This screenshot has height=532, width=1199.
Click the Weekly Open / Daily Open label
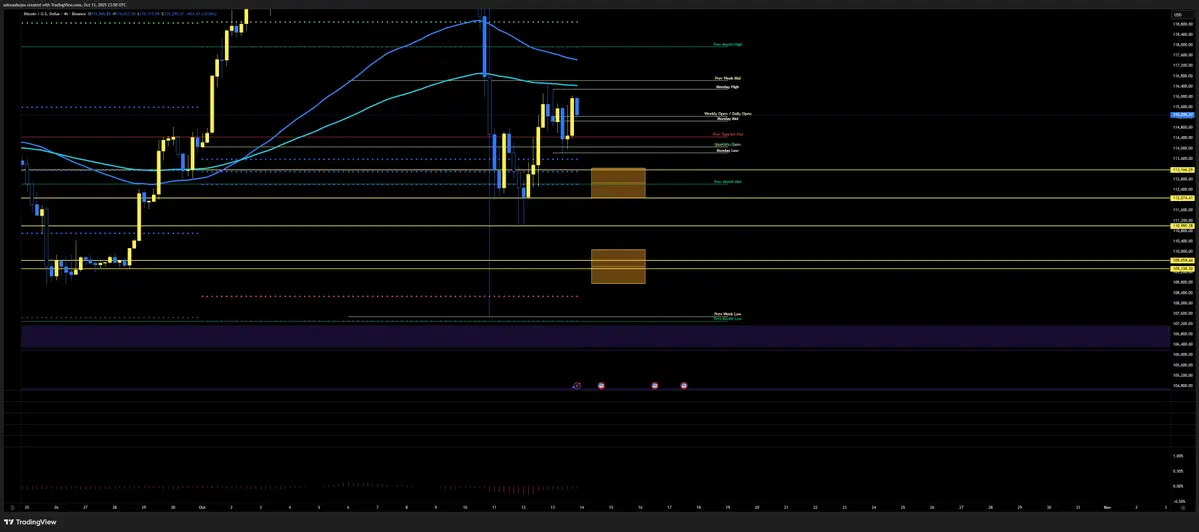tap(728, 114)
